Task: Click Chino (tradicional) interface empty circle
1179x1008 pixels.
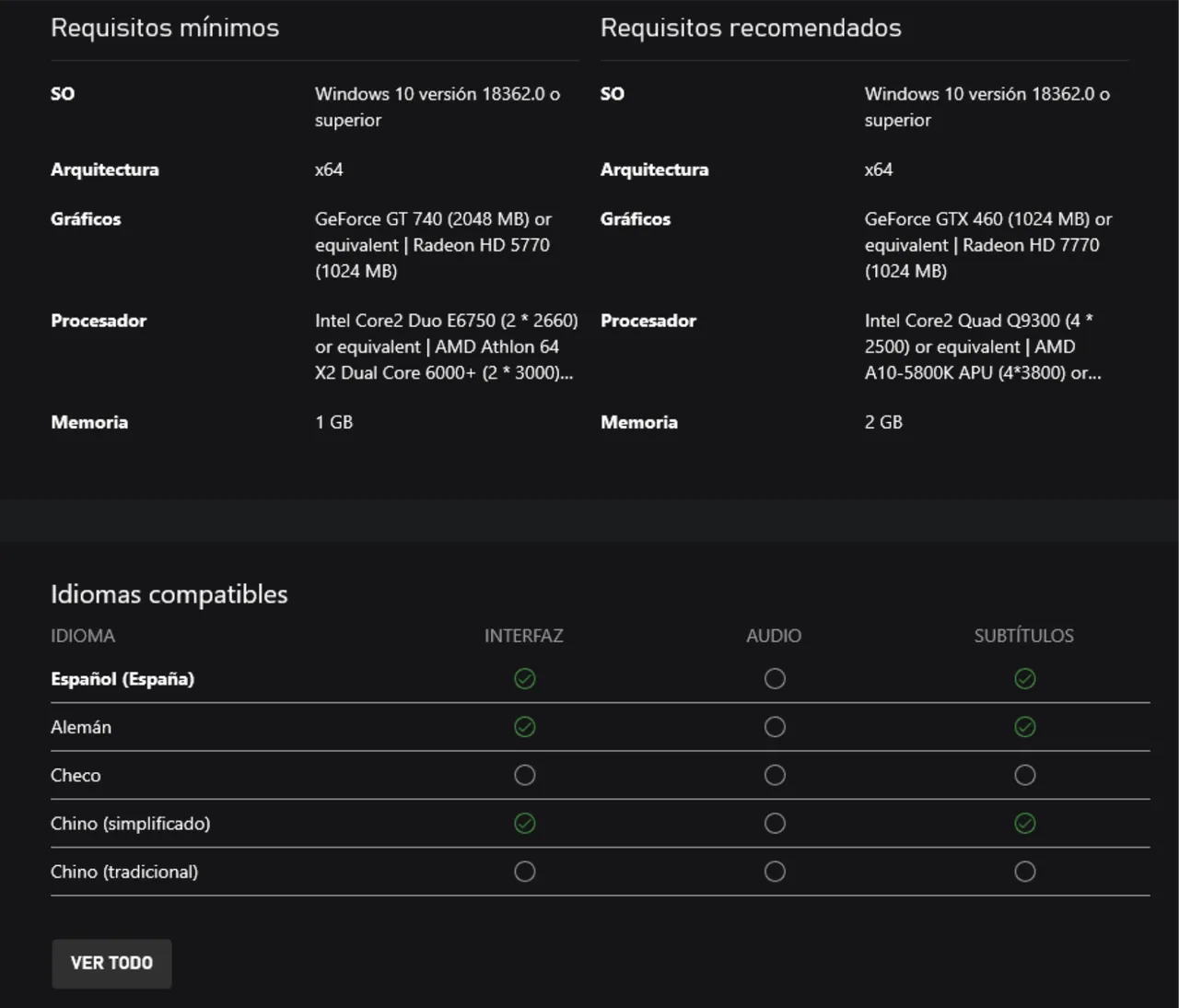Action: click(525, 872)
